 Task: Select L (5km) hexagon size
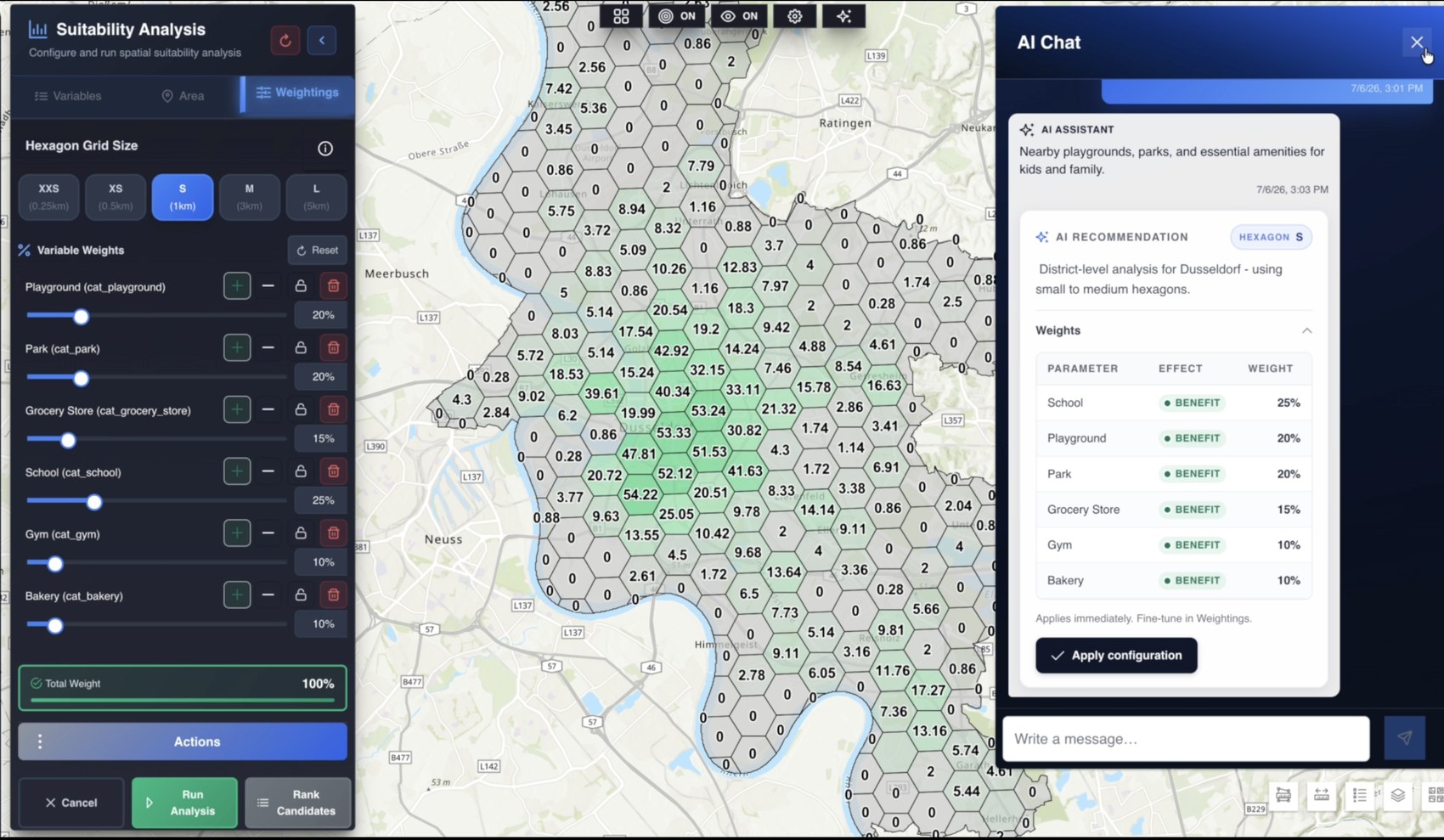316,196
